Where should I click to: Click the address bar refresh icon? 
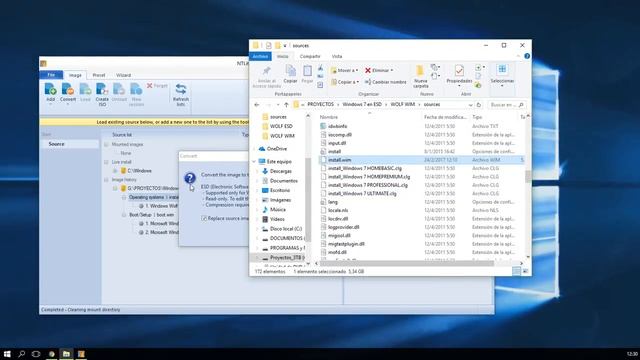479,105
